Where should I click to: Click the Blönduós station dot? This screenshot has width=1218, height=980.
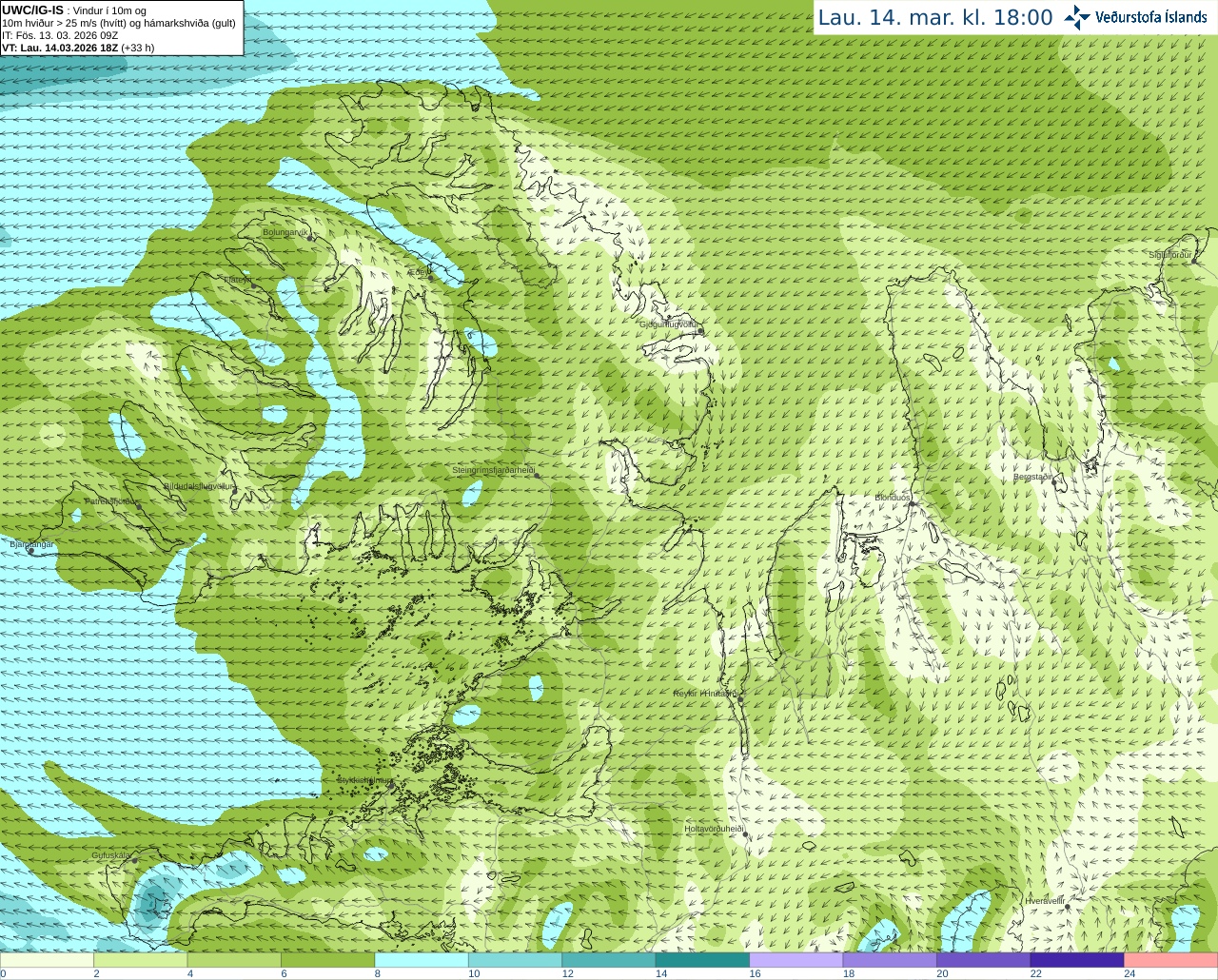coord(911,504)
